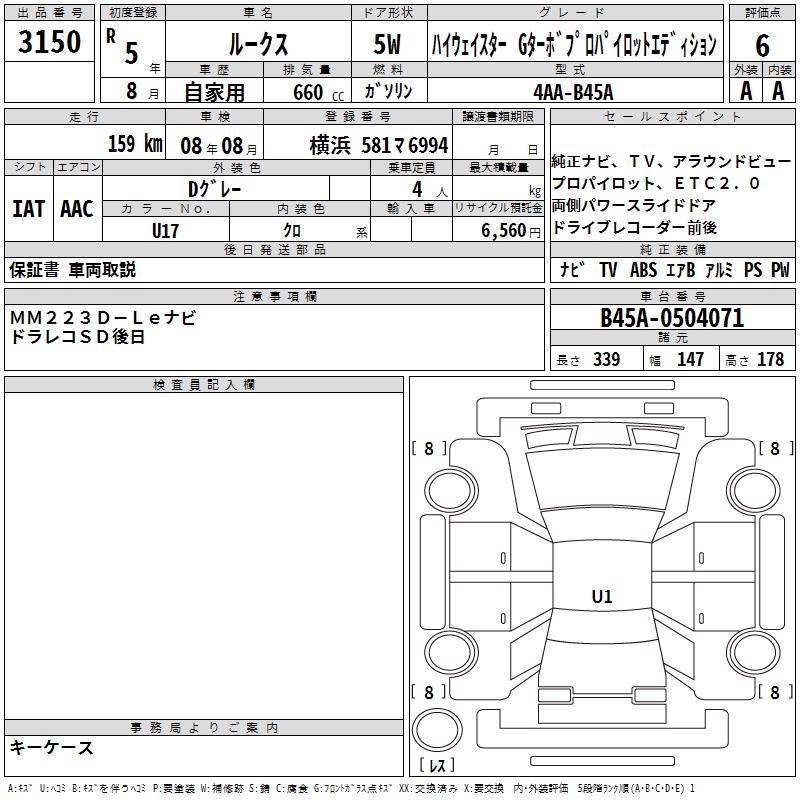Click the door type value 5W
The image size is (800, 800).
388,44
